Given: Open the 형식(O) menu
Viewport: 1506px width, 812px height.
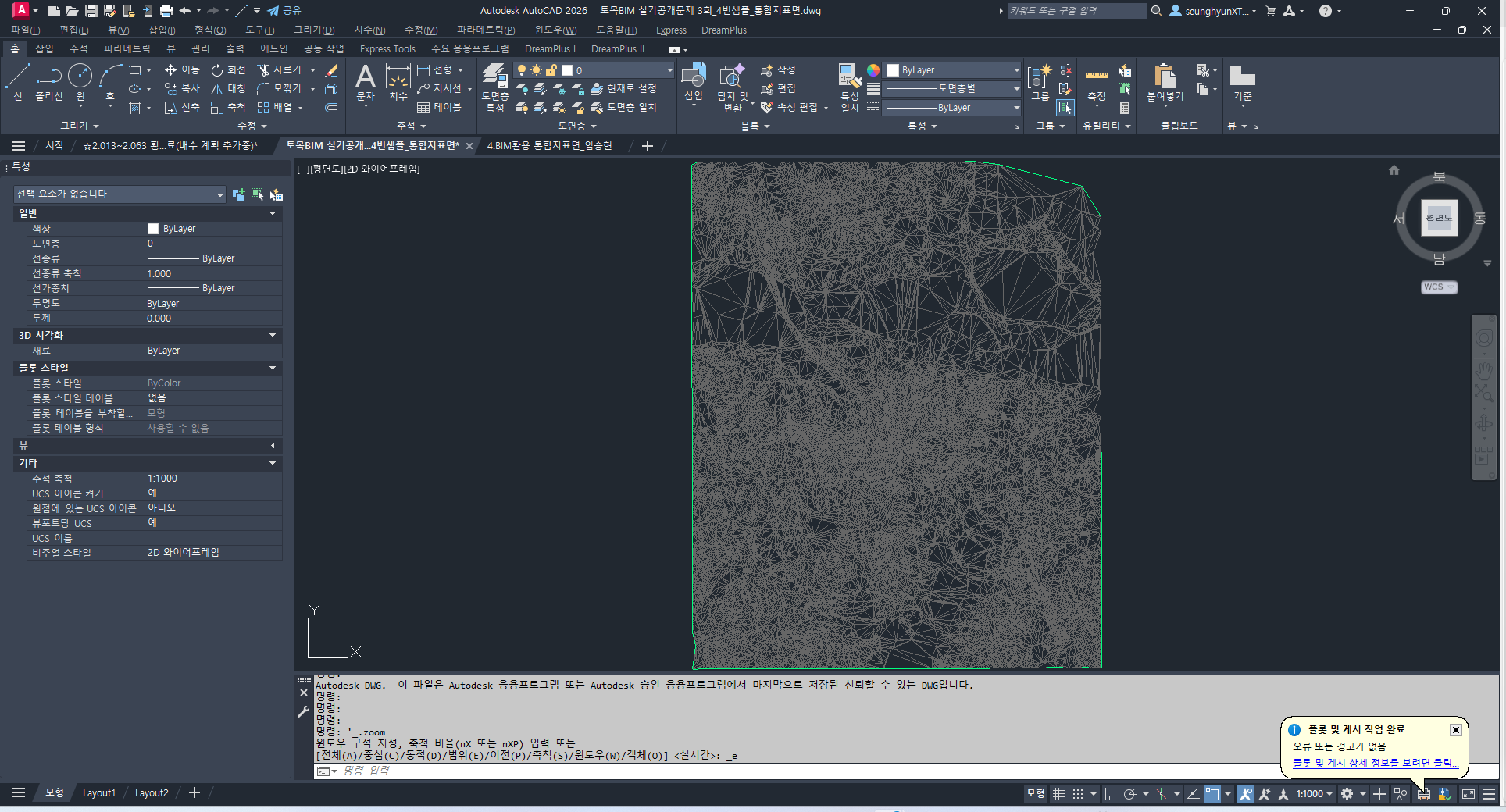Looking at the screenshot, I should point(209,30).
